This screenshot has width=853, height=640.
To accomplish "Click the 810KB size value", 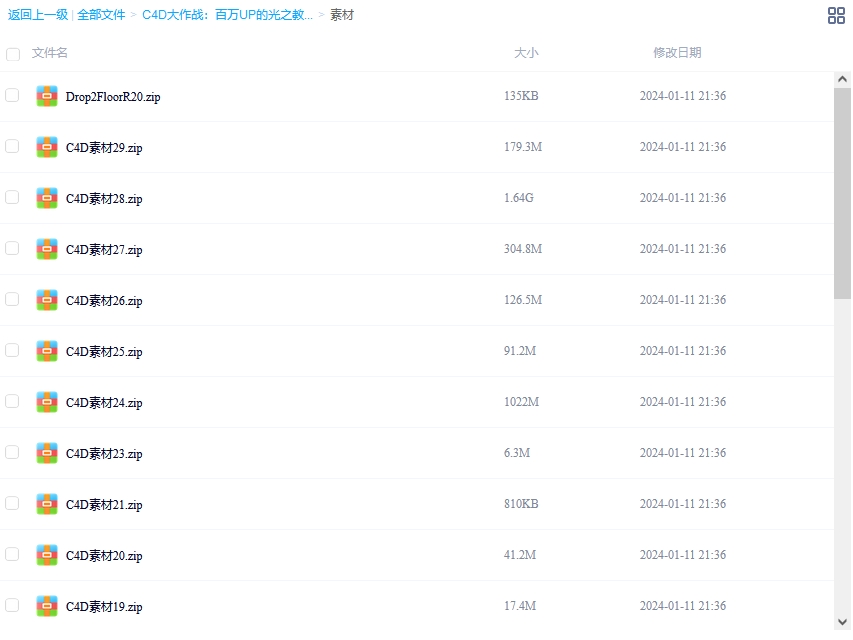I will [521, 504].
